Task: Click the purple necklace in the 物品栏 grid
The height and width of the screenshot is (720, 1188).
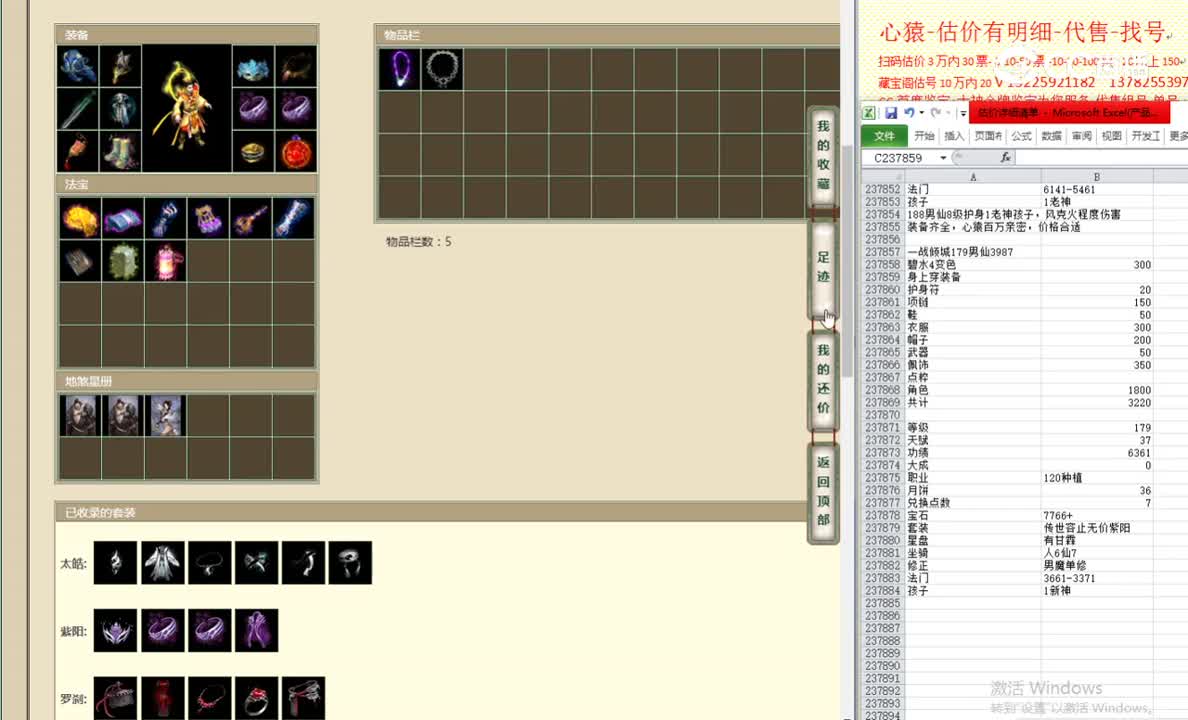Action: pyautogui.click(x=400, y=69)
